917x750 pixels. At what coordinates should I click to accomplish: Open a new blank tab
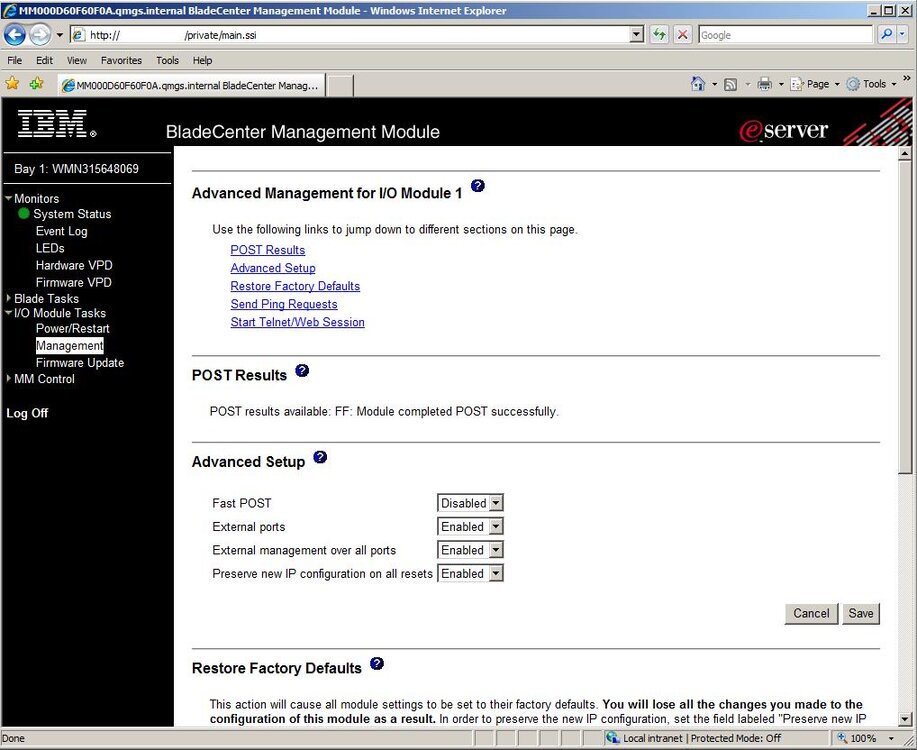pos(340,86)
